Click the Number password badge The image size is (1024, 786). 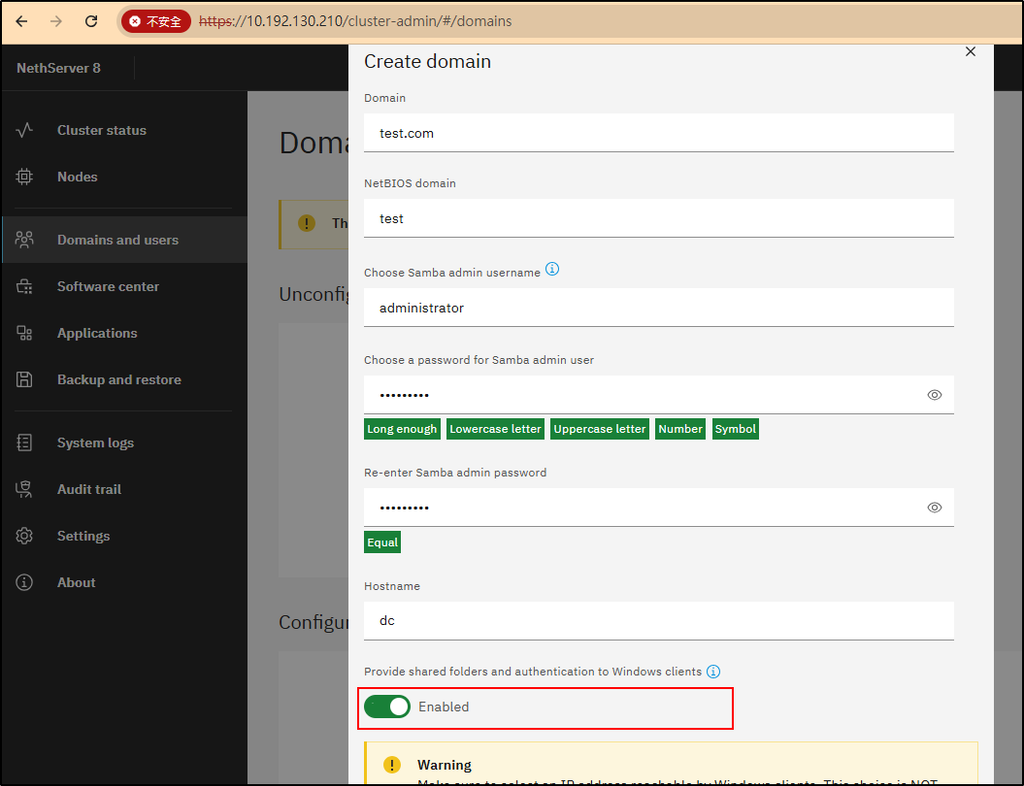pos(680,429)
